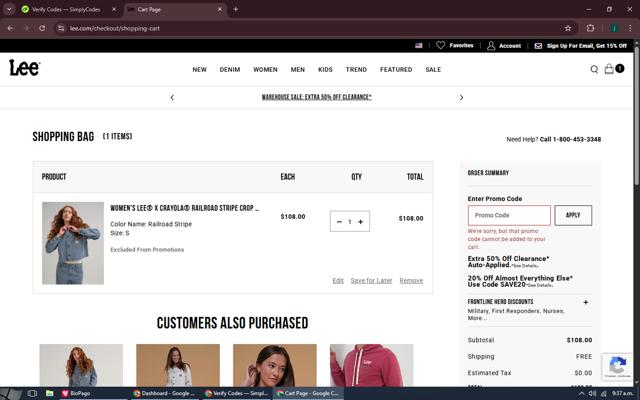This screenshot has width=640, height=400.
Task: Open the NEW menu
Action: tap(200, 69)
